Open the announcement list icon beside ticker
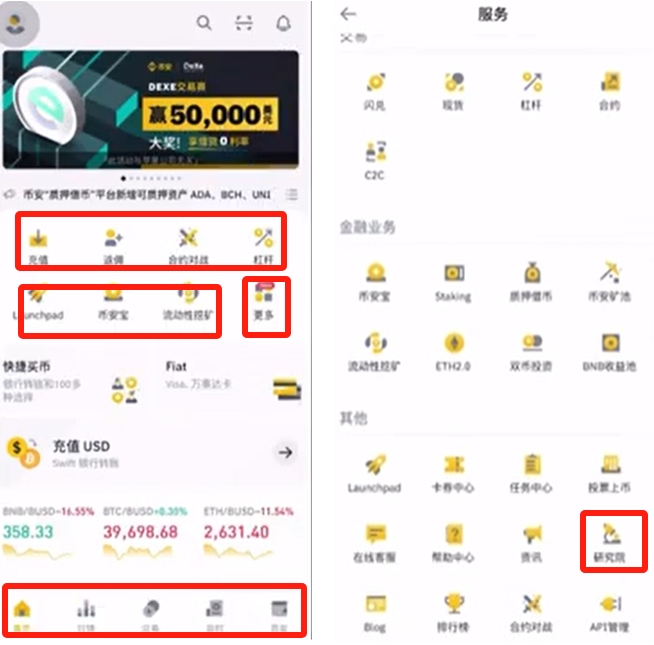The width and height of the screenshot is (654, 645). [x=292, y=194]
